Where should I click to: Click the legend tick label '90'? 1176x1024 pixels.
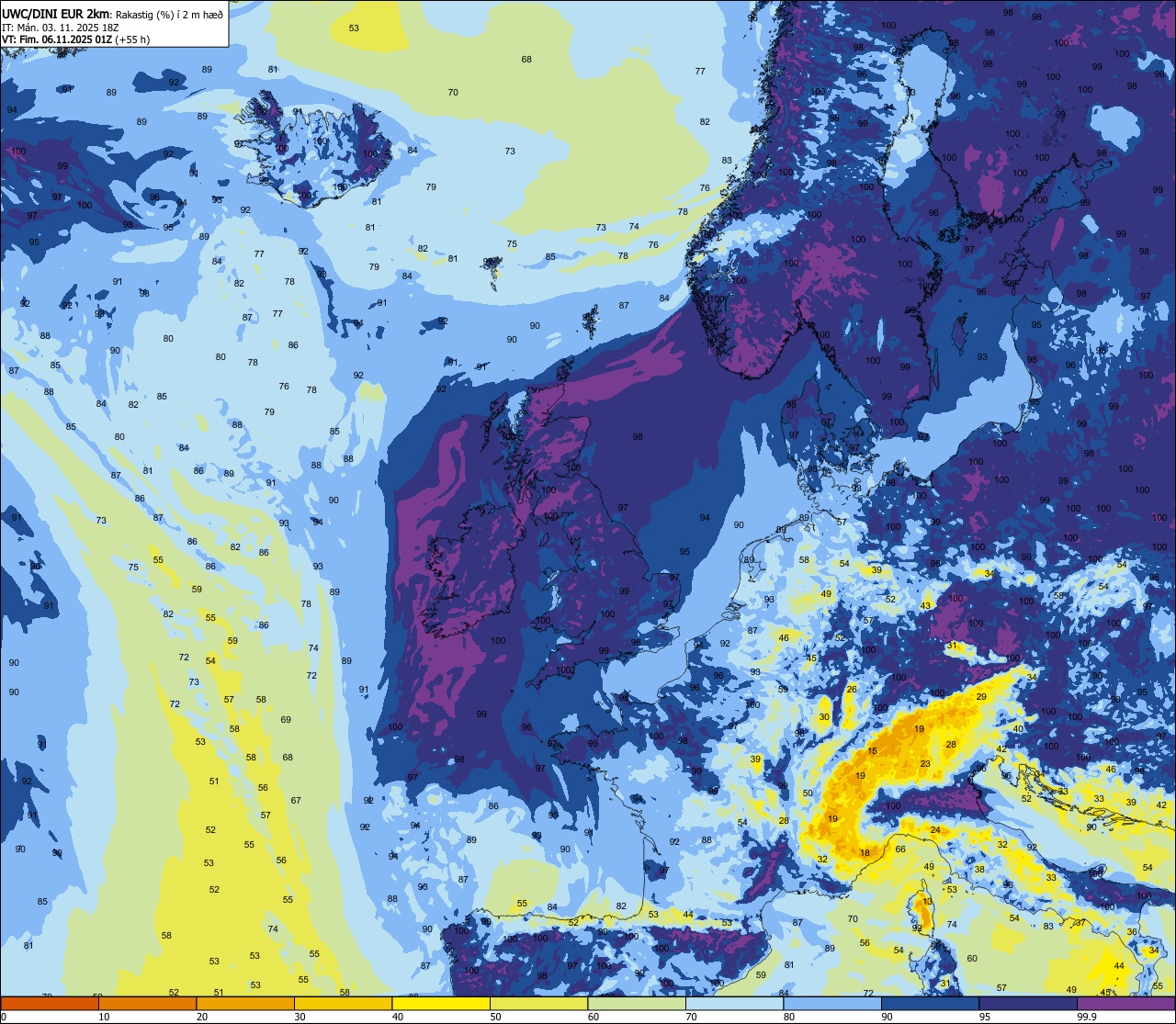tap(887, 1017)
